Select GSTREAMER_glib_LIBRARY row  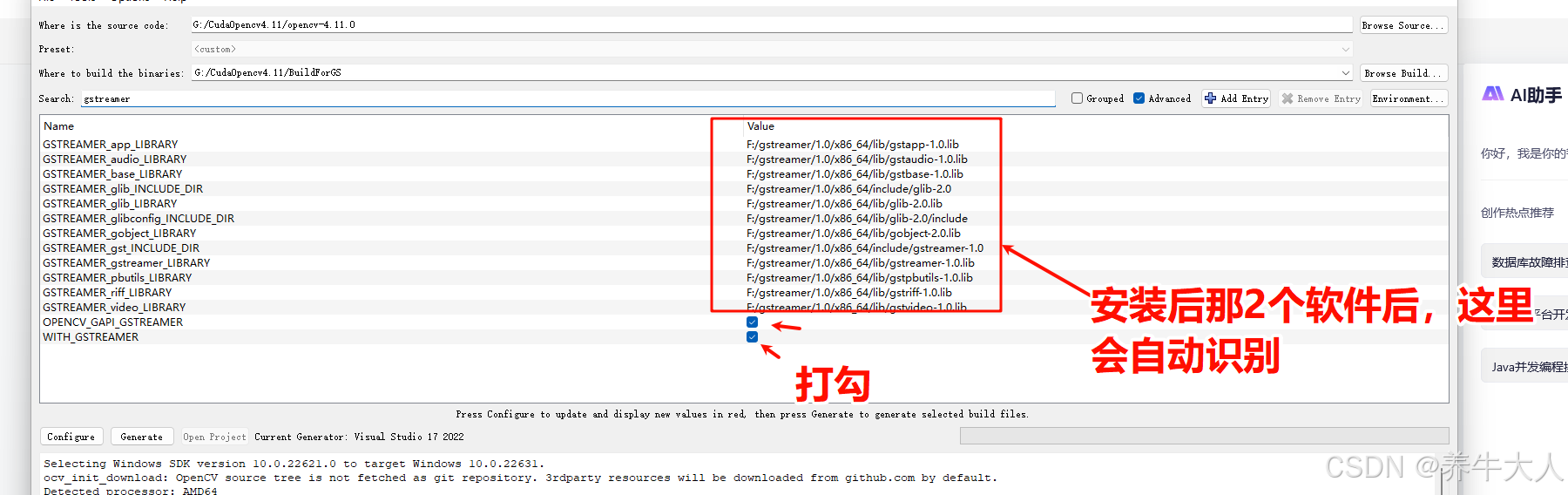tap(744, 204)
